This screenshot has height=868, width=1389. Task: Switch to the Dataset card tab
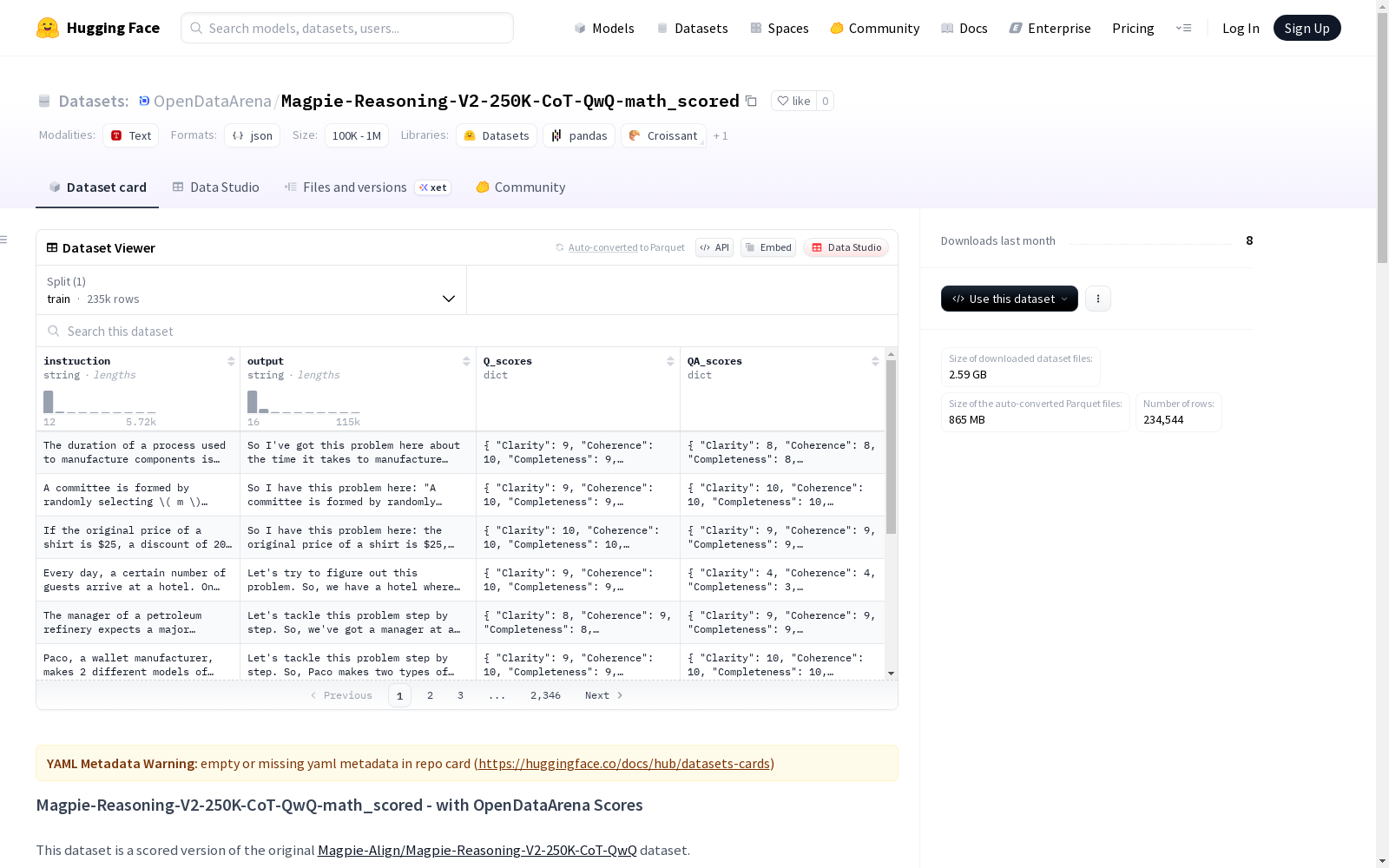pyautogui.click(x=97, y=187)
